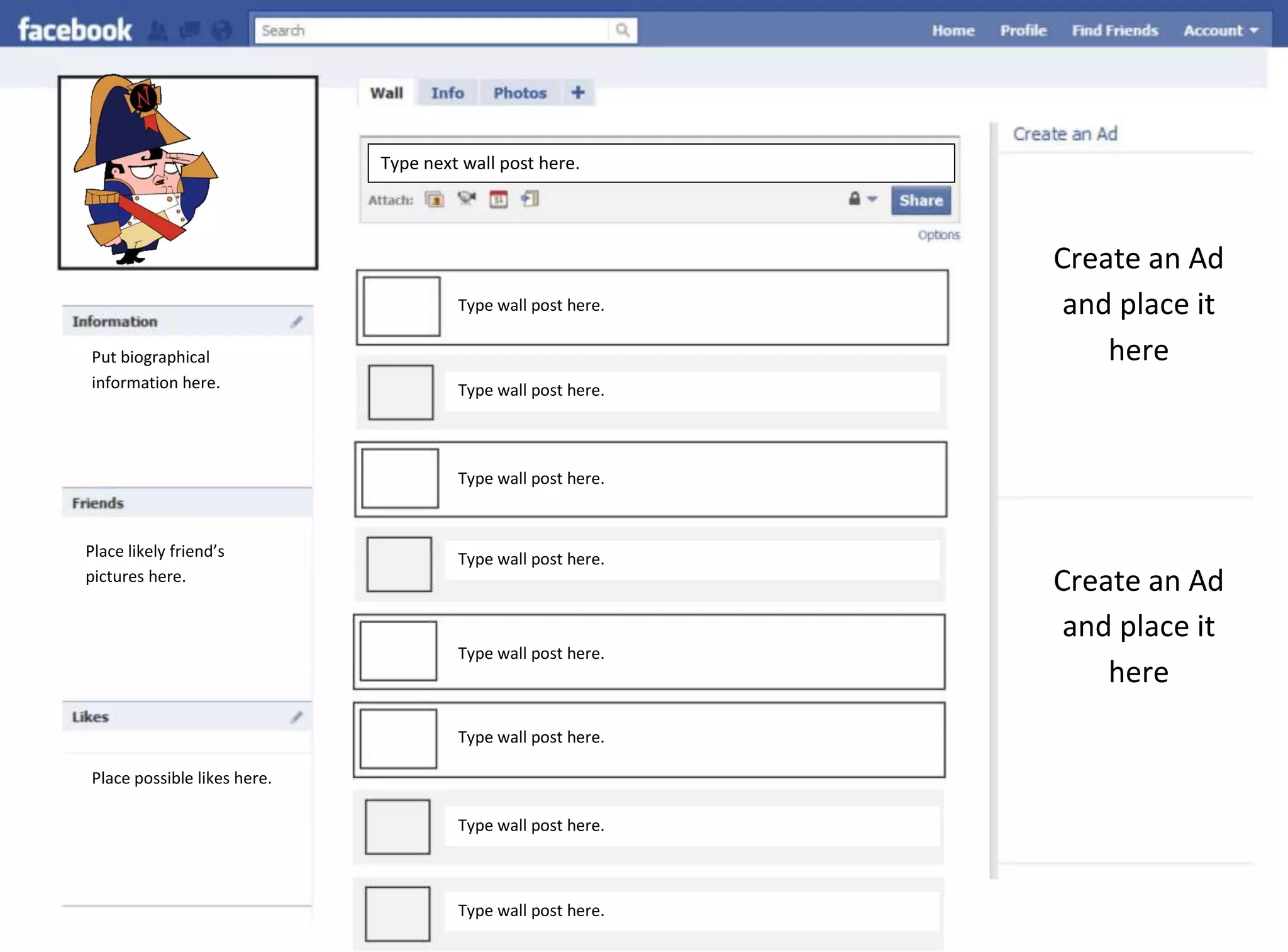Edit the Likes section pencil icon
This screenshot has width=1288, height=952.
pos(296,717)
